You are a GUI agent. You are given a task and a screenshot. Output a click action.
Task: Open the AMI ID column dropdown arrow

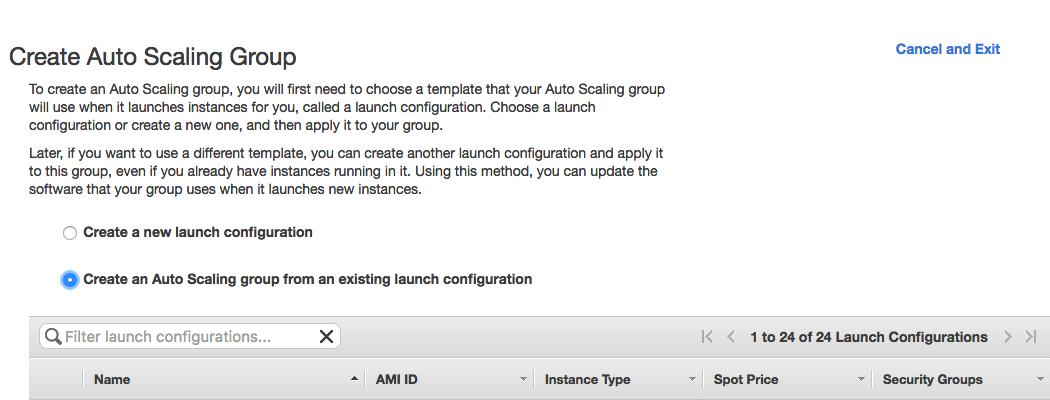pos(523,380)
